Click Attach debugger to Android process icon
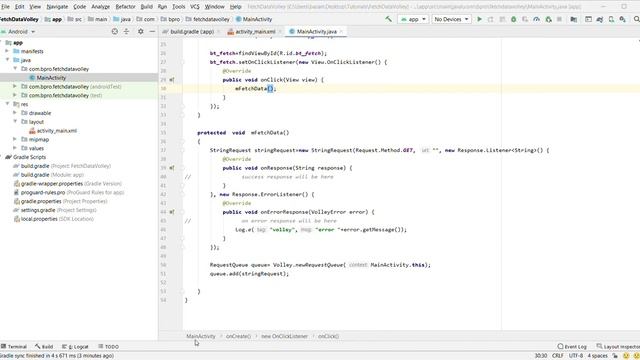Image resolution: width=640 pixels, height=360 pixels. click(x=548, y=19)
